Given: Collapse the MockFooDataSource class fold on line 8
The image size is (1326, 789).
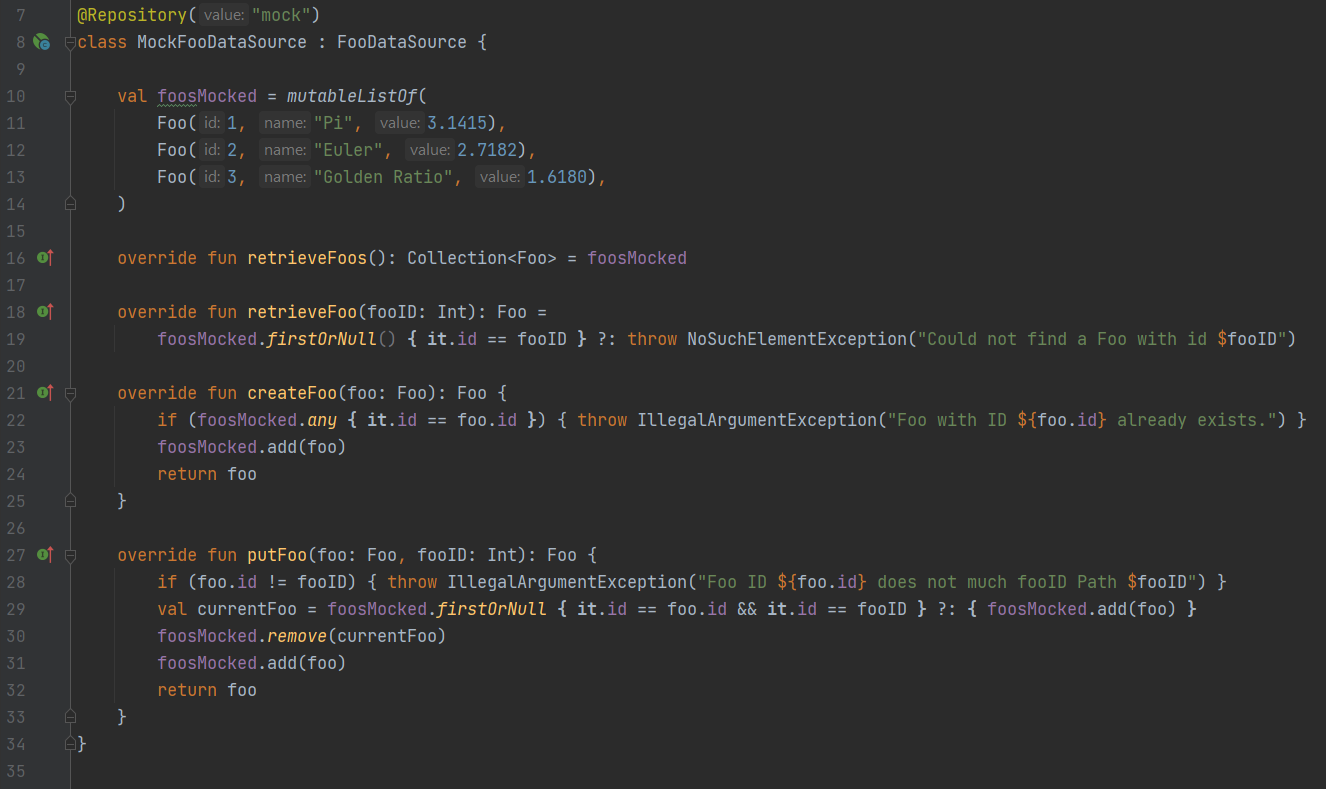Looking at the screenshot, I should pyautogui.click(x=70, y=43).
